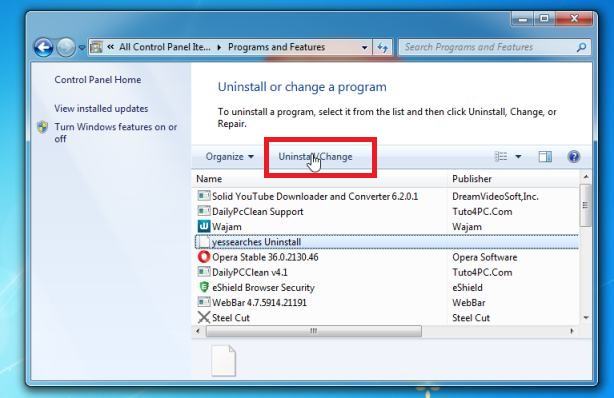The image size is (614, 398).
Task: Click the blank yessearches file icon
Action: [204, 242]
